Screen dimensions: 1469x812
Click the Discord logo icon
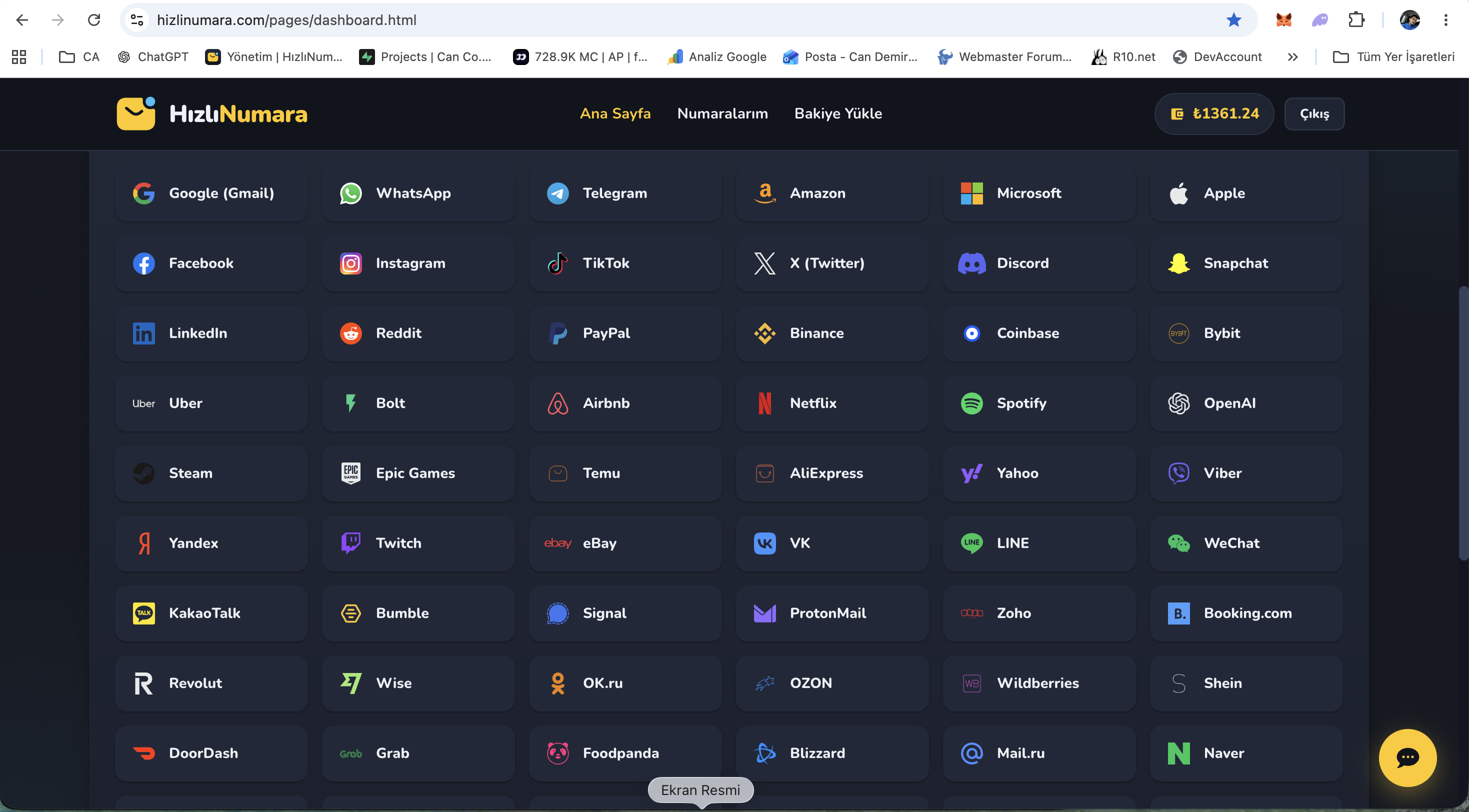click(x=971, y=263)
